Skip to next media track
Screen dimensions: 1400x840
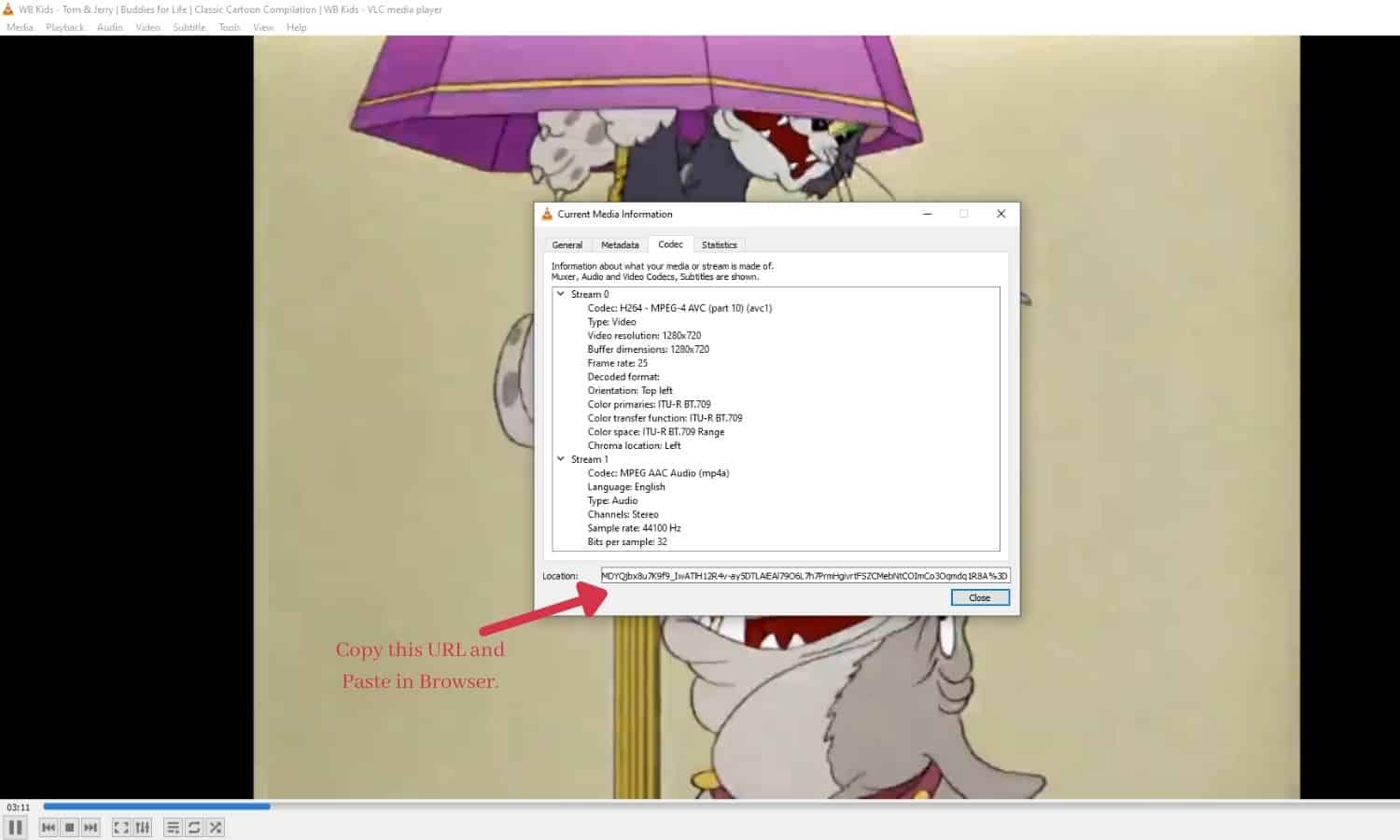coord(91,827)
